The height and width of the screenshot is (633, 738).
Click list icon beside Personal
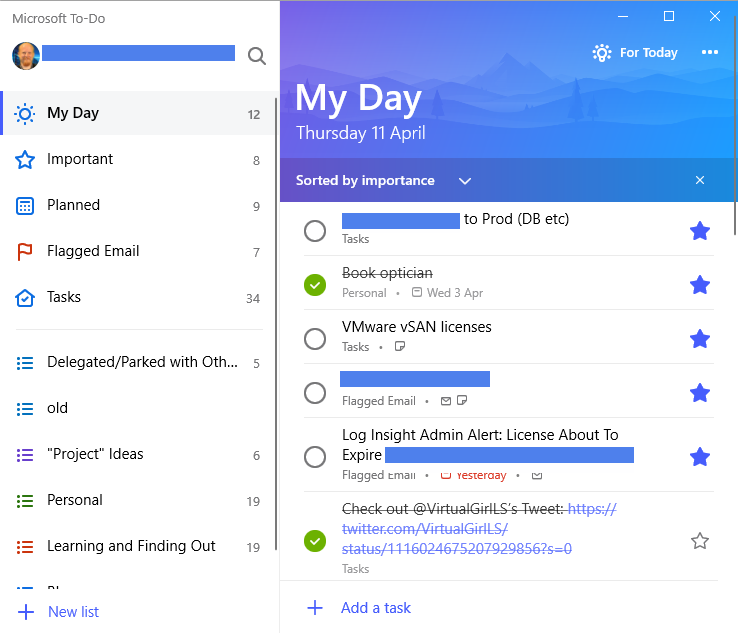point(25,501)
